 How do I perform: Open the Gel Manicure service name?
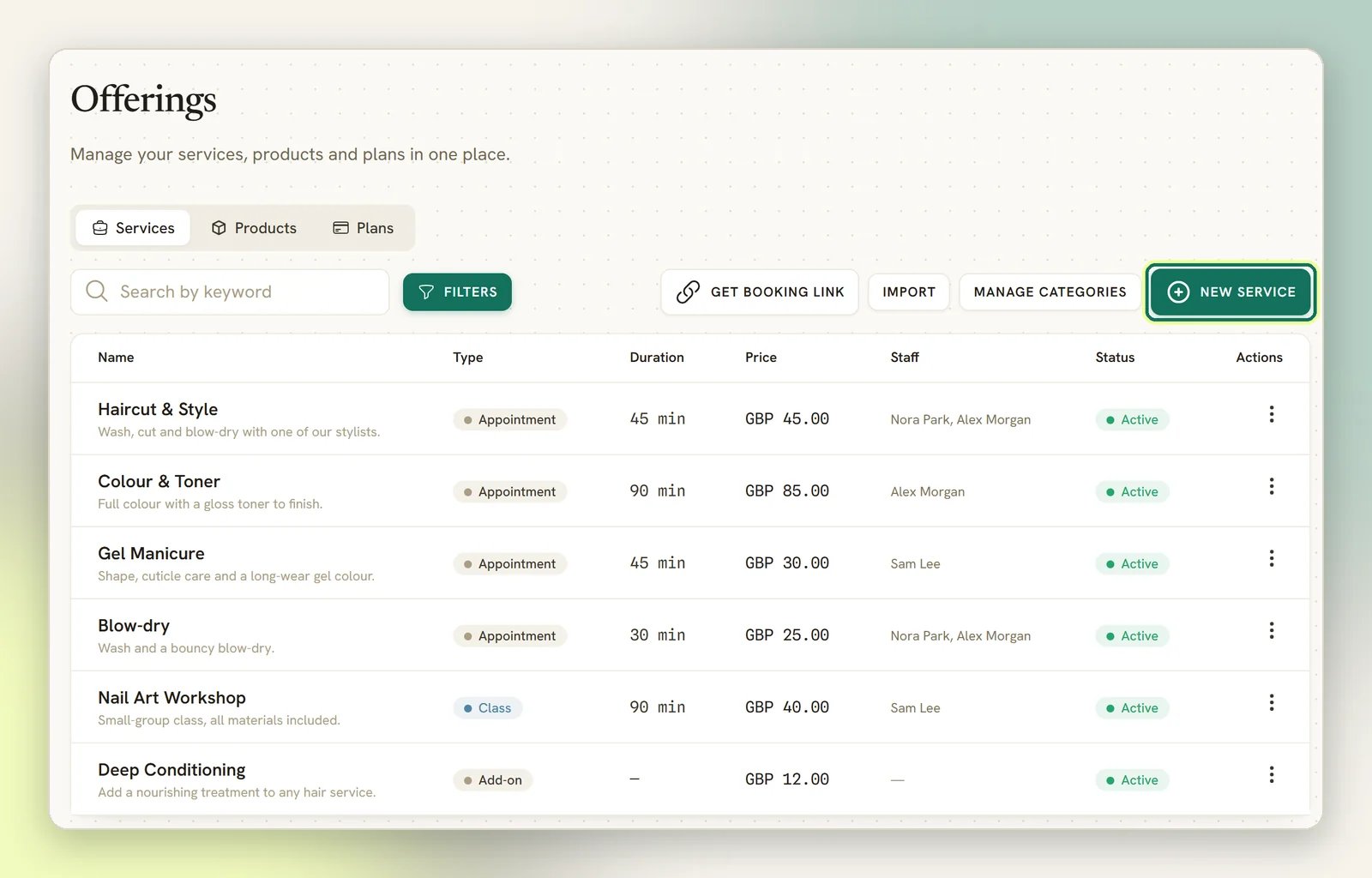click(151, 554)
